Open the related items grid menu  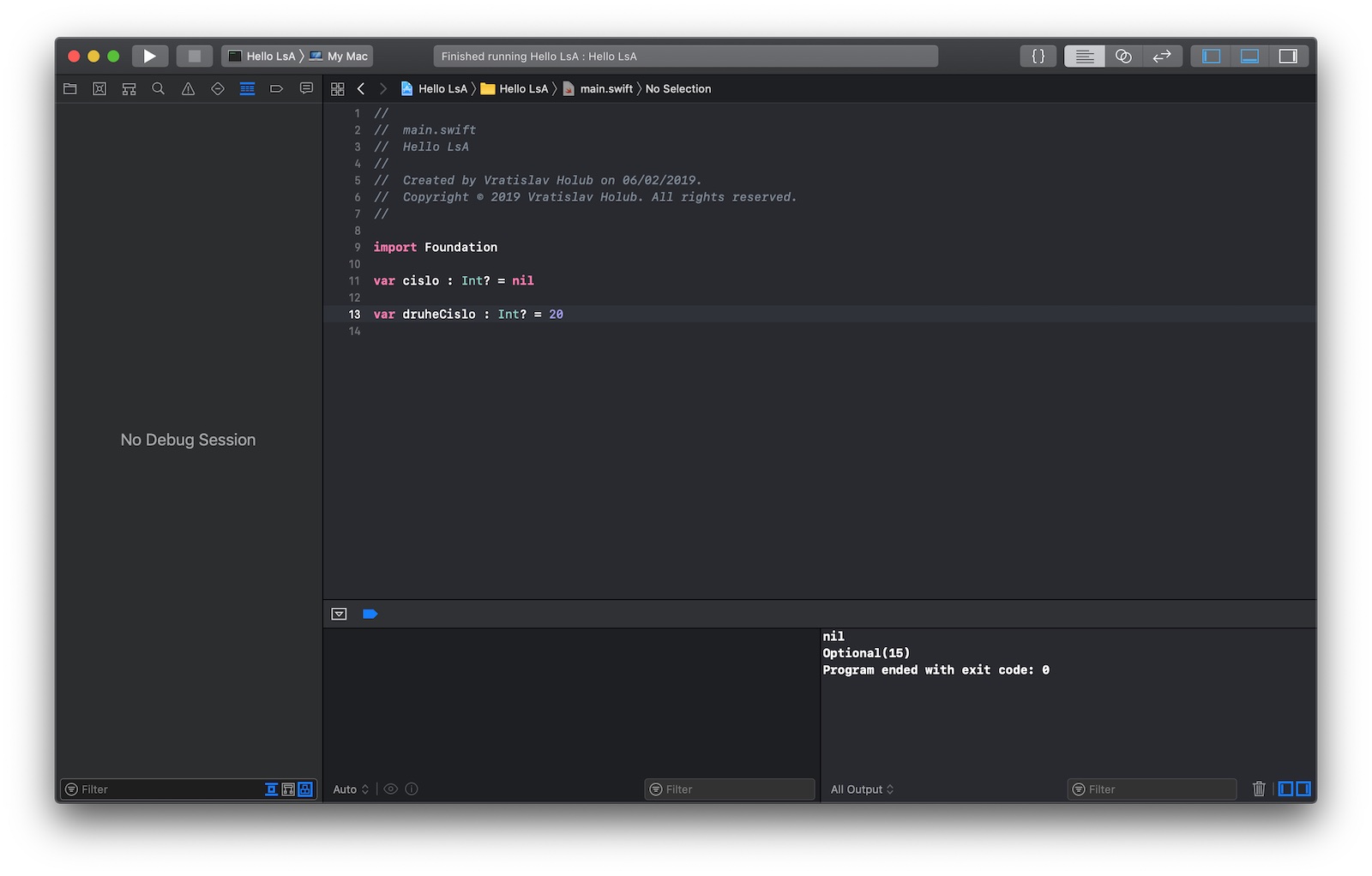coord(338,89)
